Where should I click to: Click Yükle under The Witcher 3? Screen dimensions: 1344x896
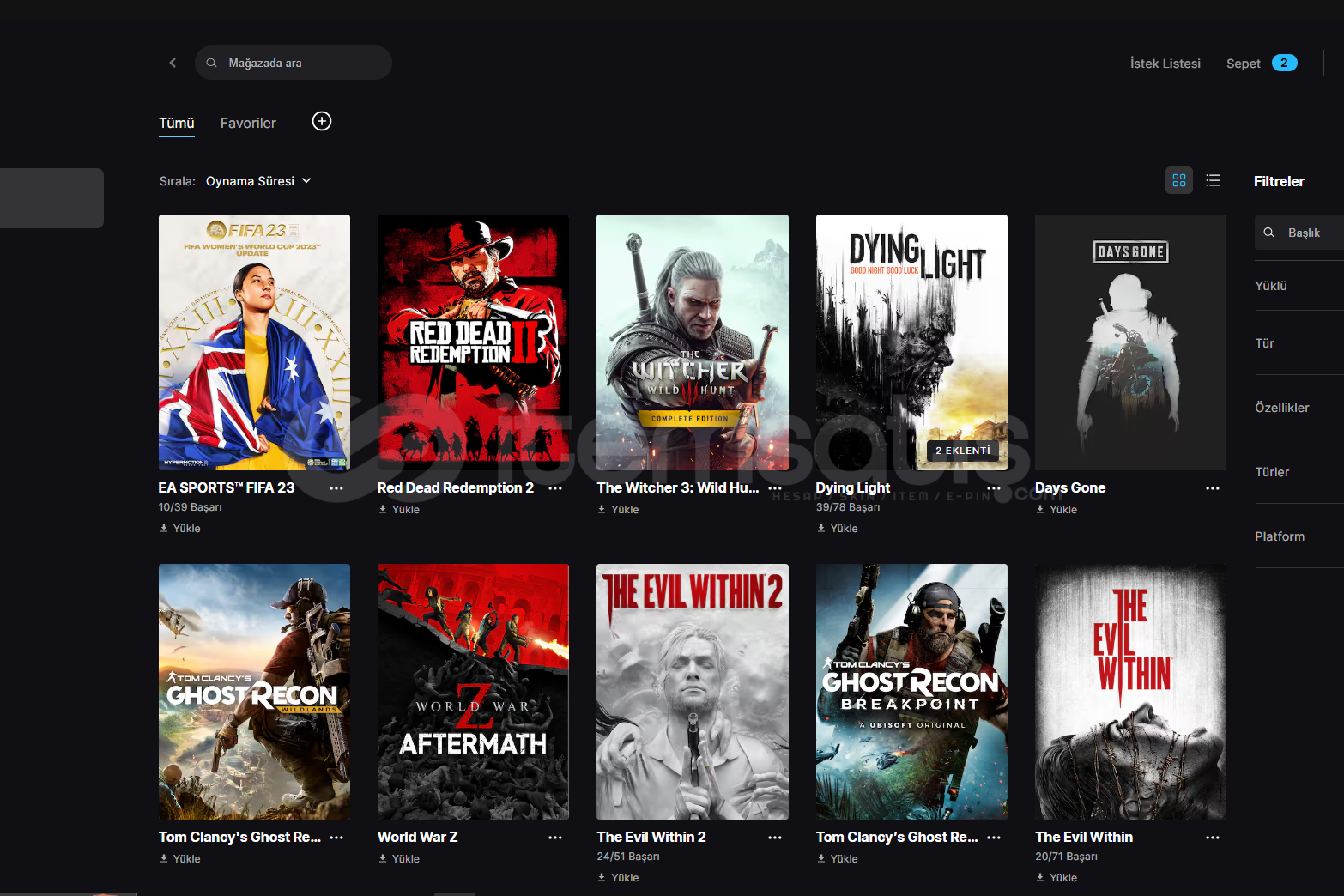click(618, 510)
